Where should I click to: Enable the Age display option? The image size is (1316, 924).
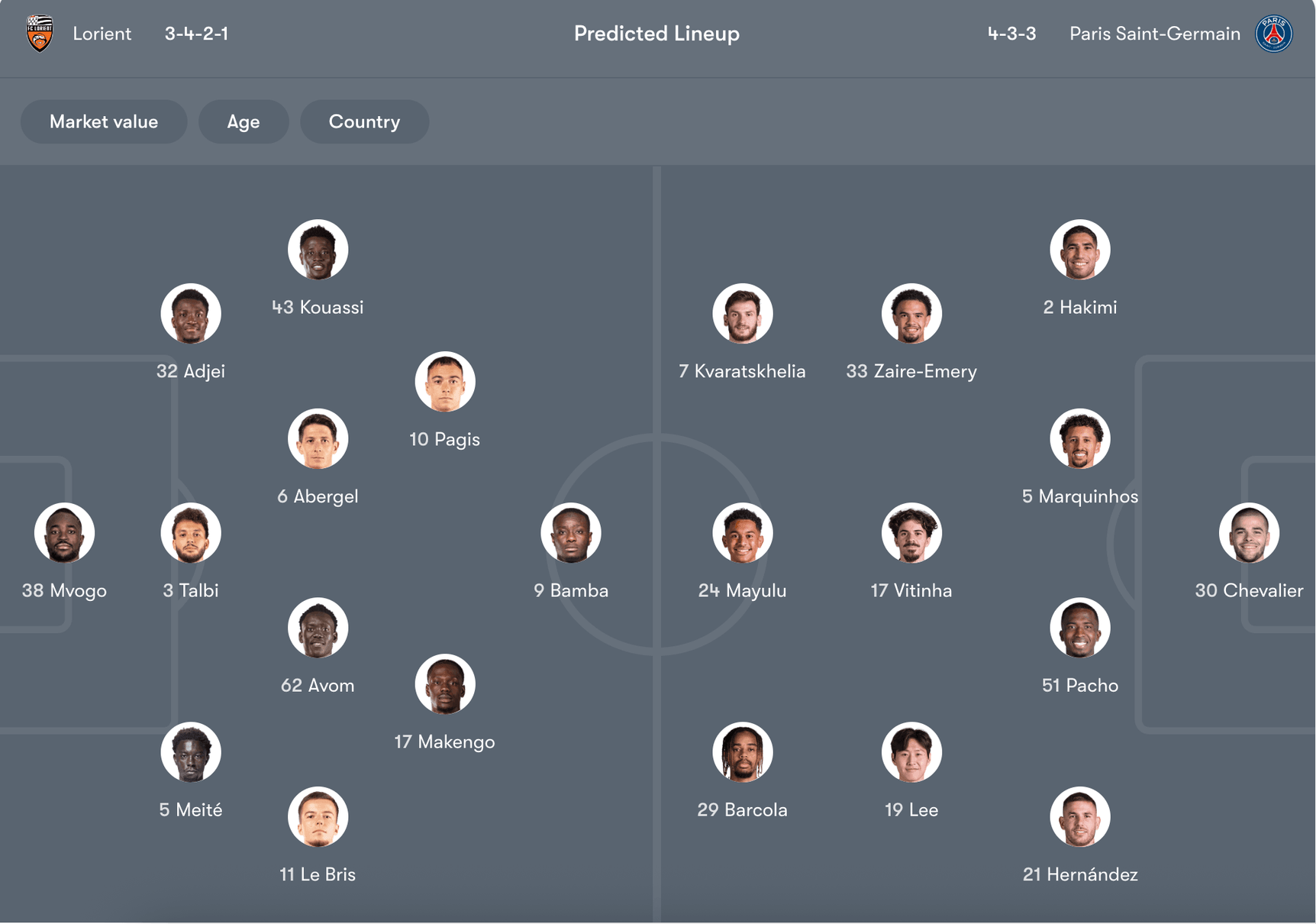pyautogui.click(x=244, y=121)
